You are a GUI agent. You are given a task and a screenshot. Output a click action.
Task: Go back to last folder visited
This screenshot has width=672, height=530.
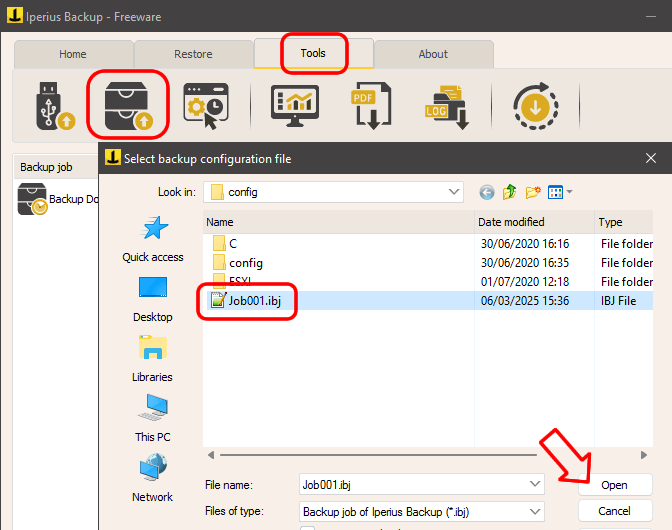click(x=486, y=192)
